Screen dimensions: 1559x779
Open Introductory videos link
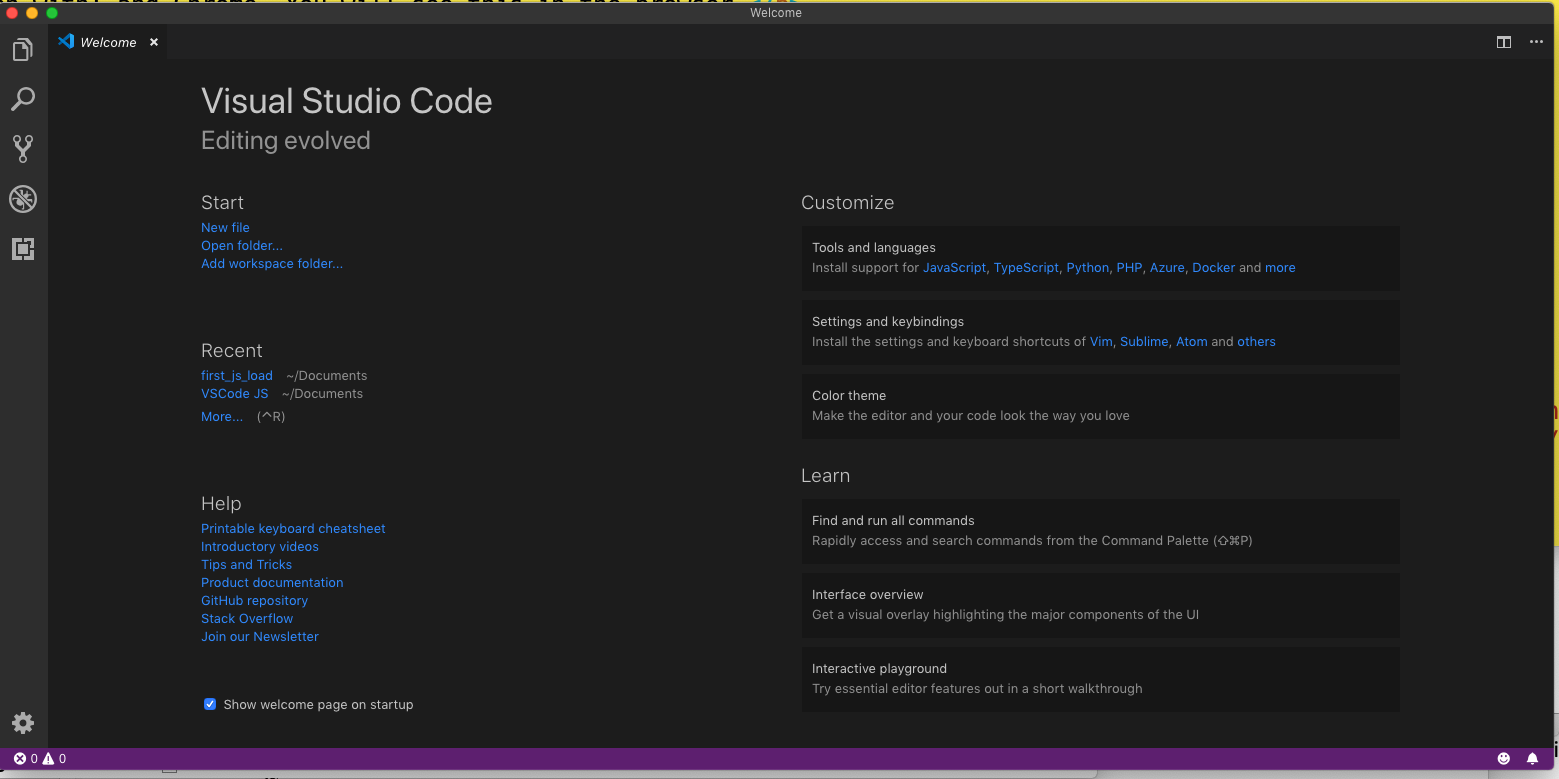pyautogui.click(x=260, y=546)
